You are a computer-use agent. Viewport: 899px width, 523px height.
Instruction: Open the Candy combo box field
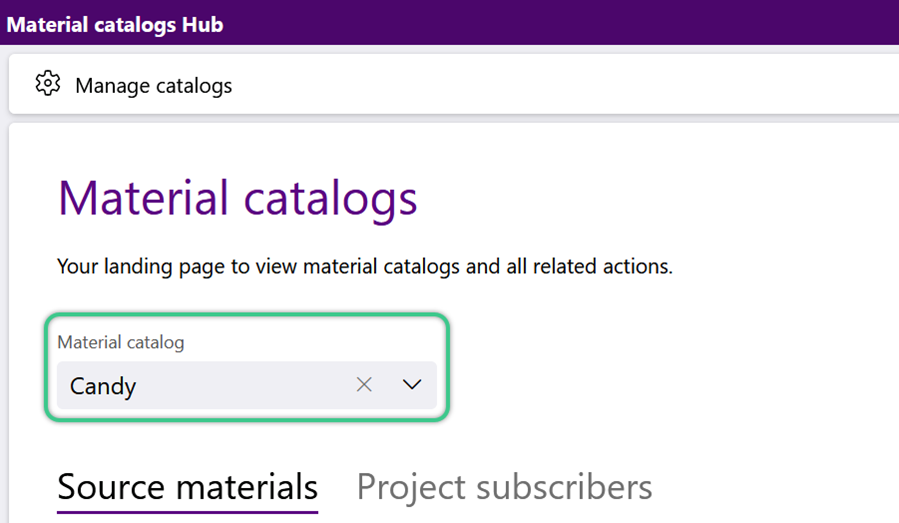point(247,385)
